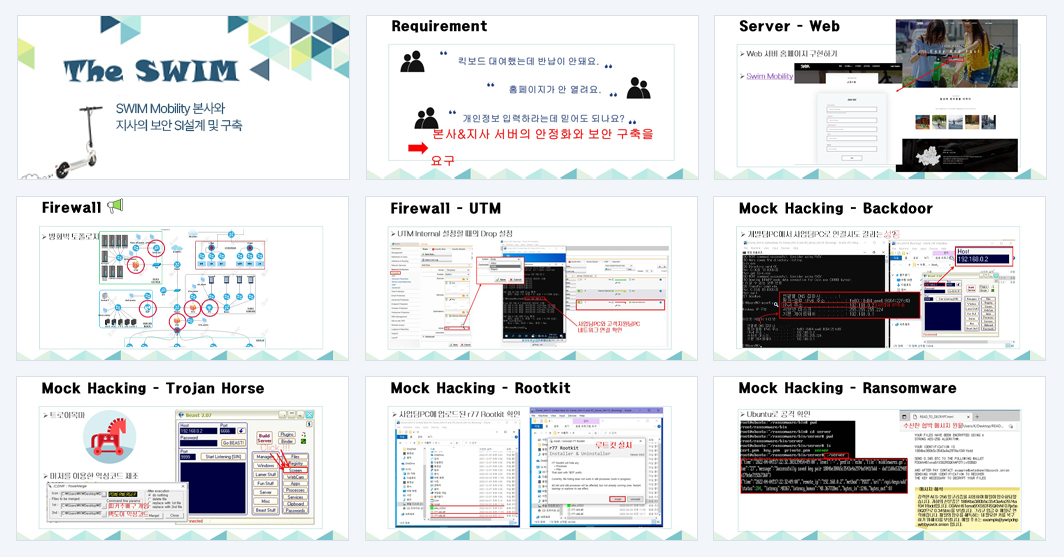
Task: Click the red Trojan horse icon
Action: 109,438
